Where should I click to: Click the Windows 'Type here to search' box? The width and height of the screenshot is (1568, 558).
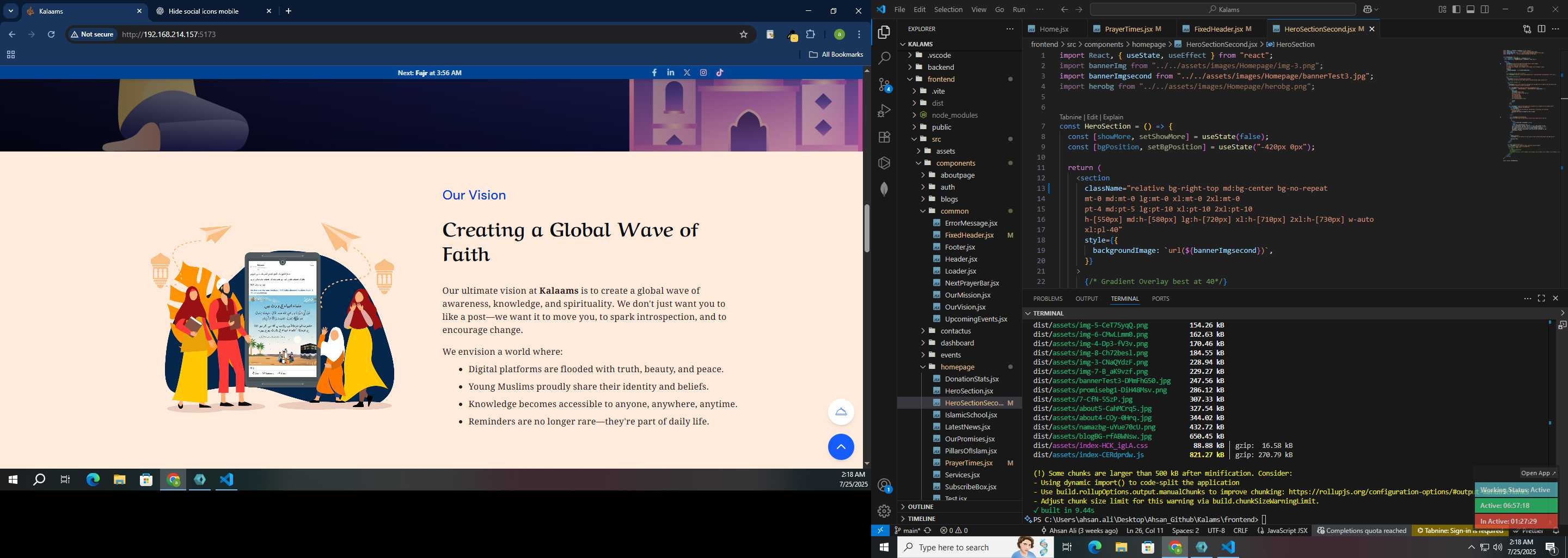pos(974,548)
